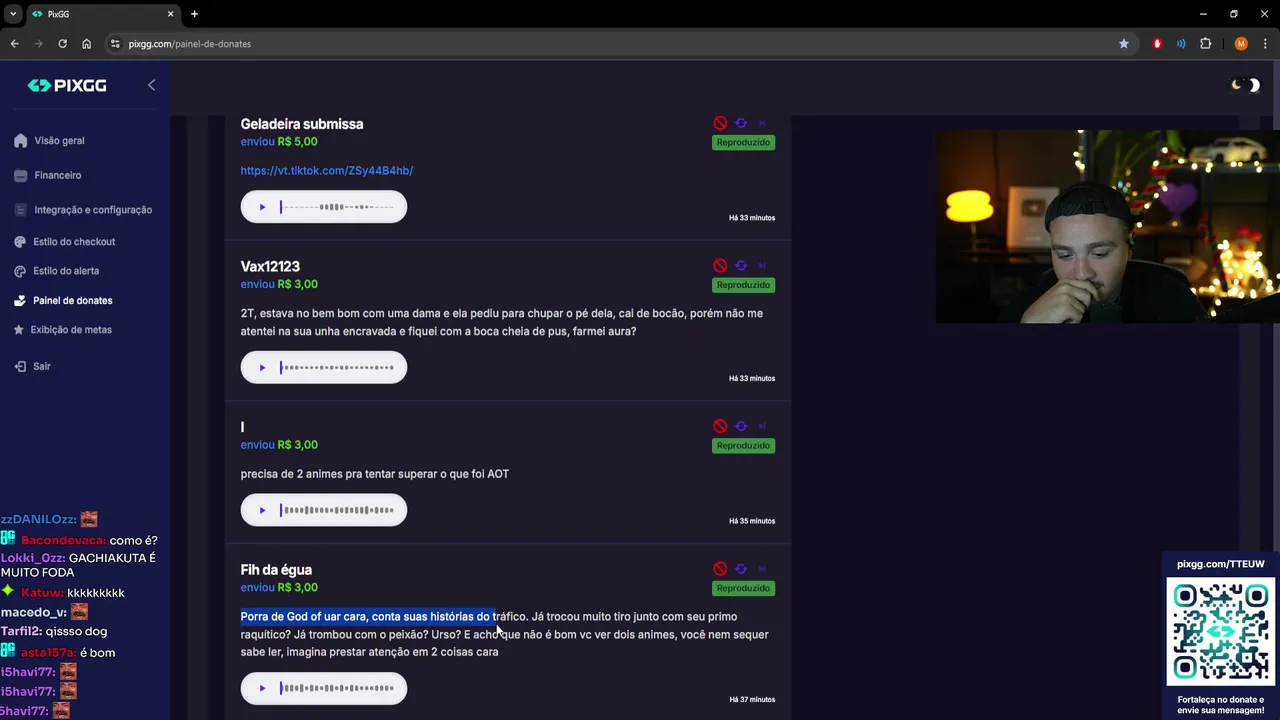1280x720 pixels.
Task: Click the Reproduzido badge on the AOT donation
Action: click(743, 446)
